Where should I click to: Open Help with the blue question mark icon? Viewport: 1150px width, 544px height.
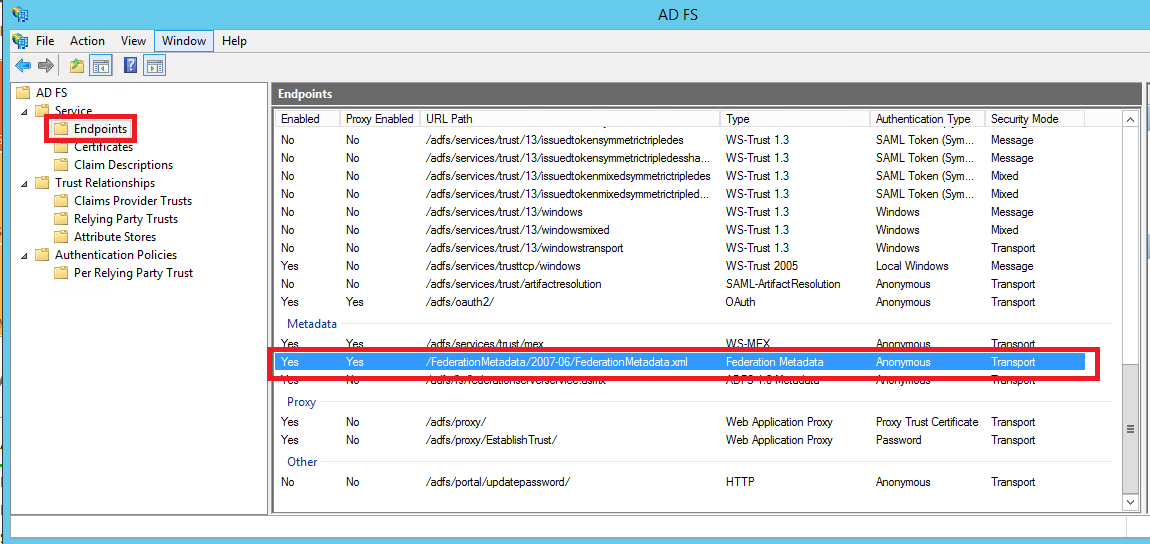click(131, 66)
